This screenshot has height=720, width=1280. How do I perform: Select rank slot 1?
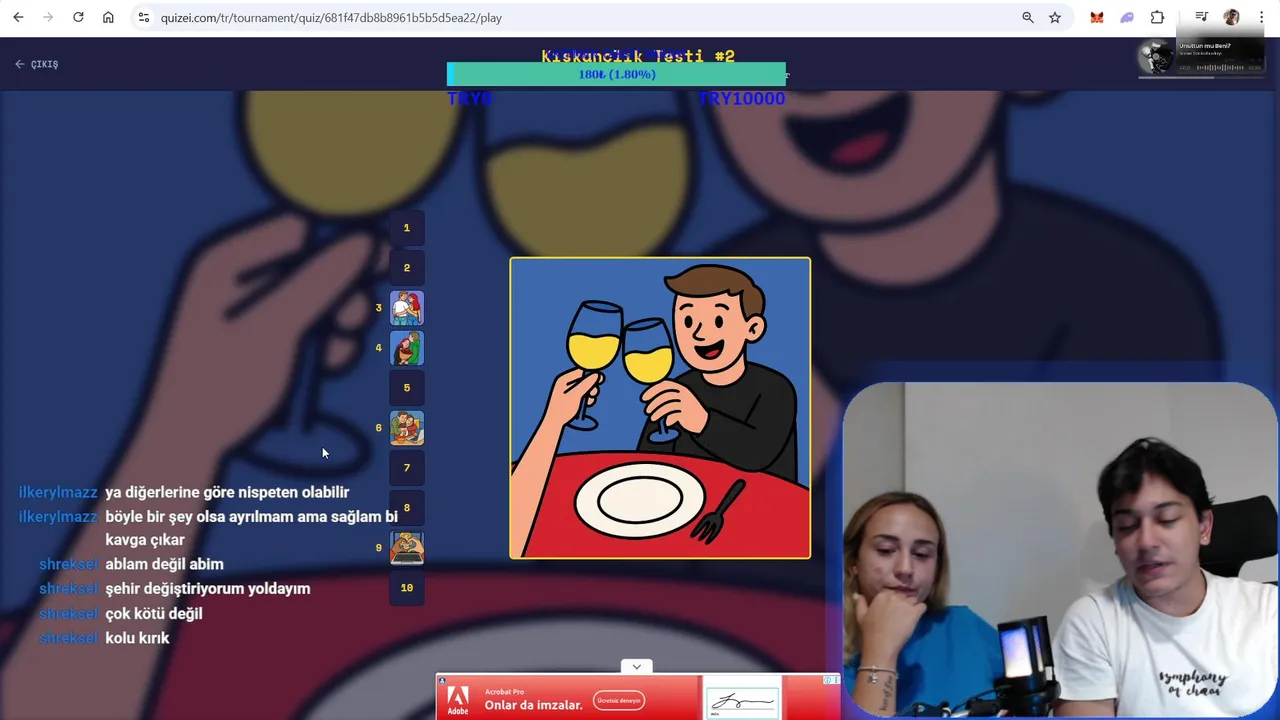click(x=407, y=228)
